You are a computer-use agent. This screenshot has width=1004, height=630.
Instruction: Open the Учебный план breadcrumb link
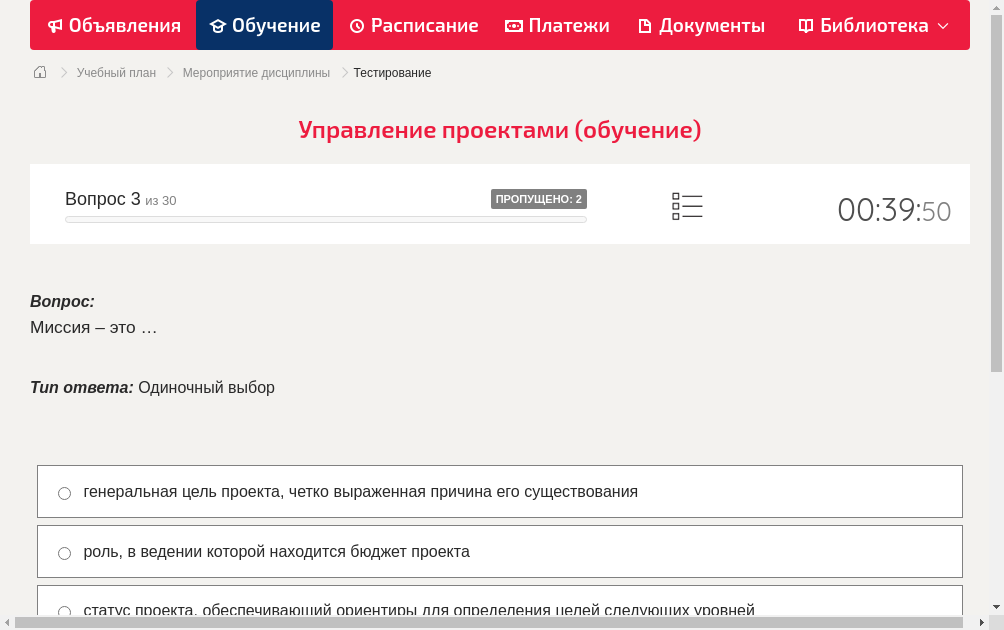(x=118, y=72)
